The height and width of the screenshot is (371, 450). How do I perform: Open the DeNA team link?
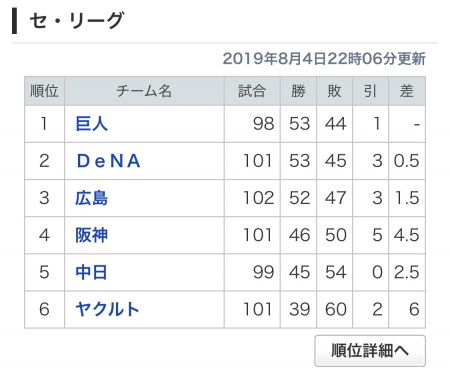click(108, 161)
